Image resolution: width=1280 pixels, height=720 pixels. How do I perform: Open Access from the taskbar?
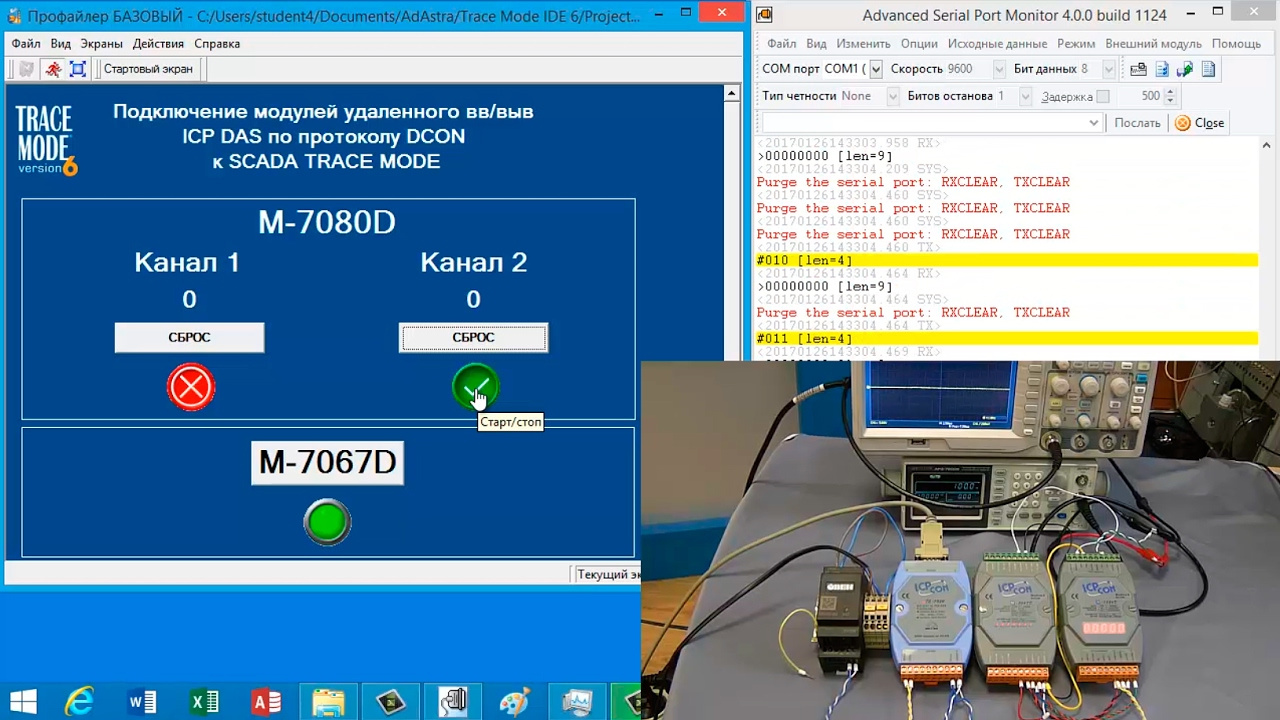[266, 702]
